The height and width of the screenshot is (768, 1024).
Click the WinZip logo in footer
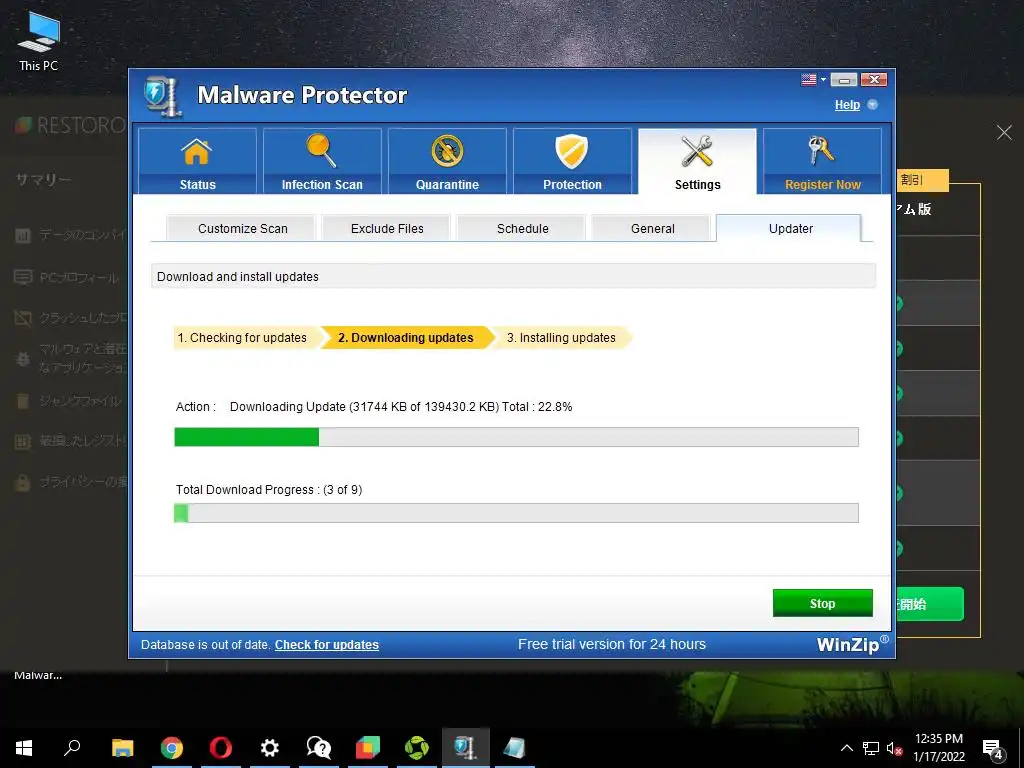point(852,645)
